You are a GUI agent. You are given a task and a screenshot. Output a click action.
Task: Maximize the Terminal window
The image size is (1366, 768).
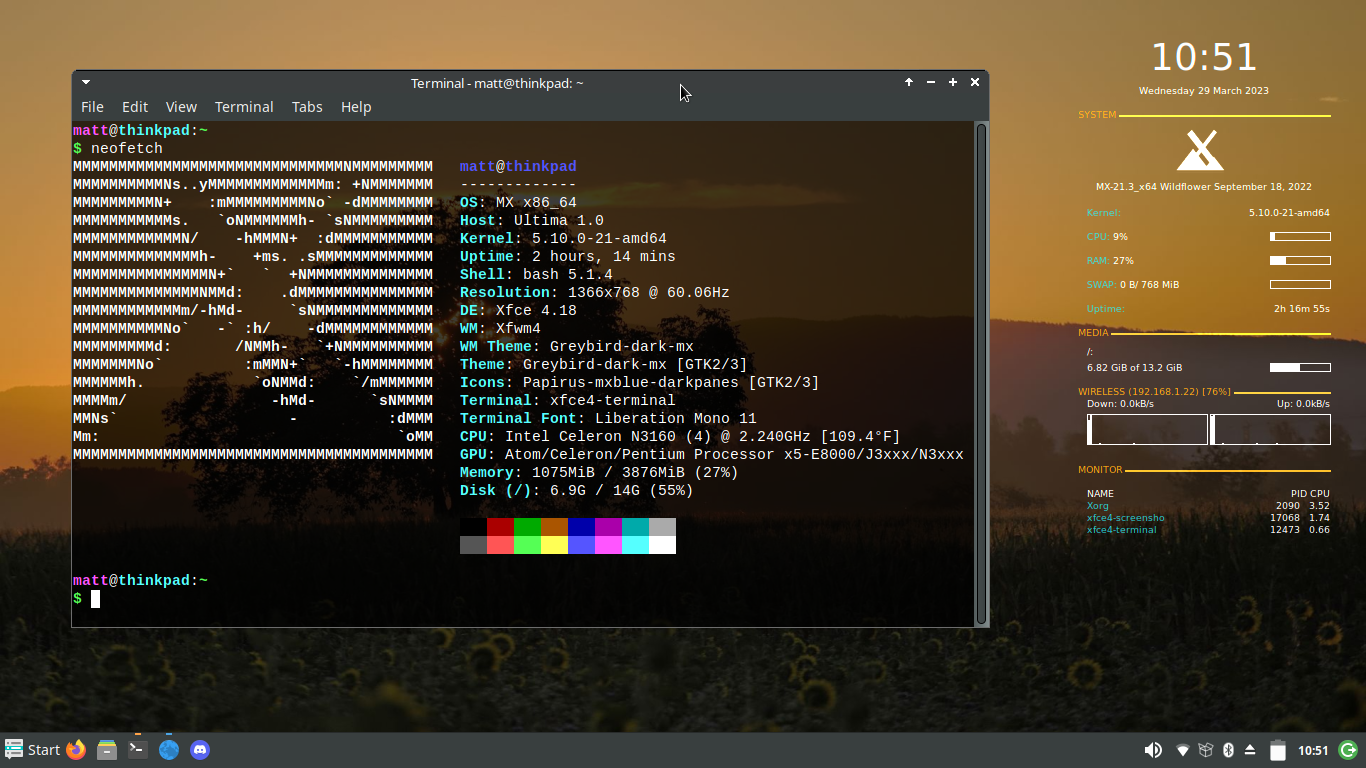(x=953, y=82)
